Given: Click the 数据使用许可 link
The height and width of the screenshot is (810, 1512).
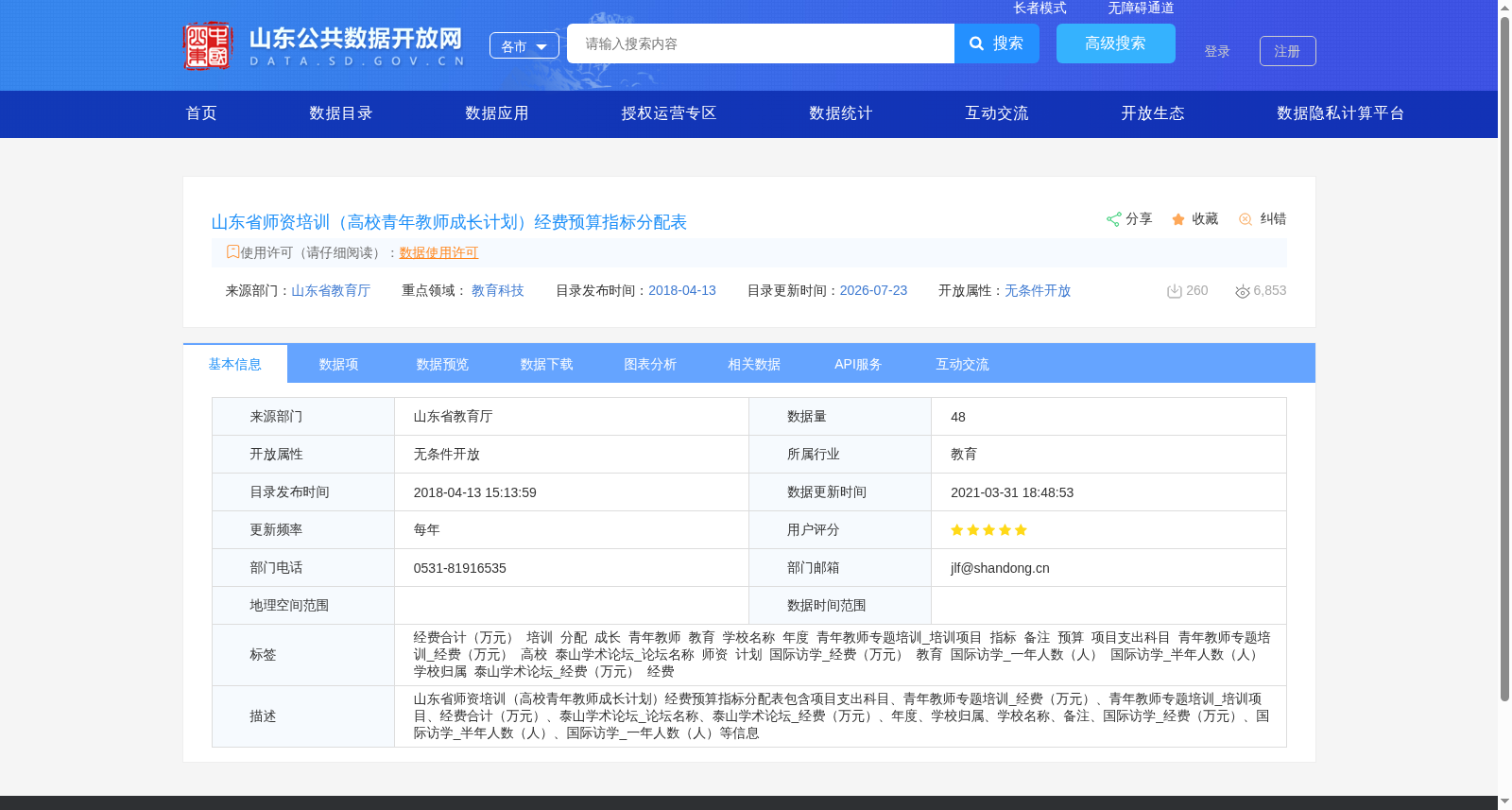Looking at the screenshot, I should pyautogui.click(x=439, y=252).
